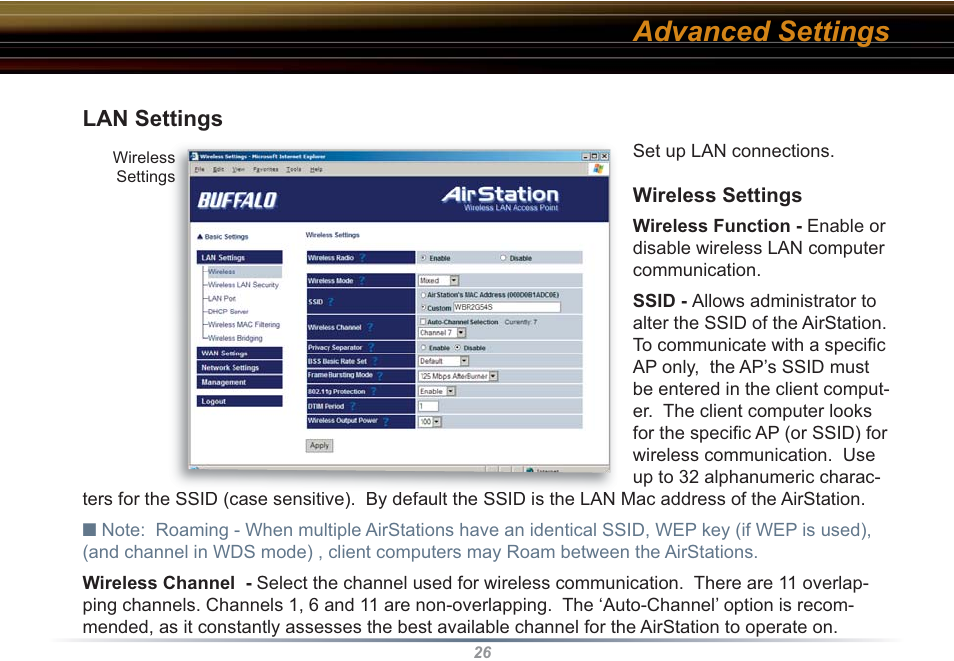Open the WAN Settings section
Image resolution: width=954 pixels, height=661 pixels.
[240, 353]
